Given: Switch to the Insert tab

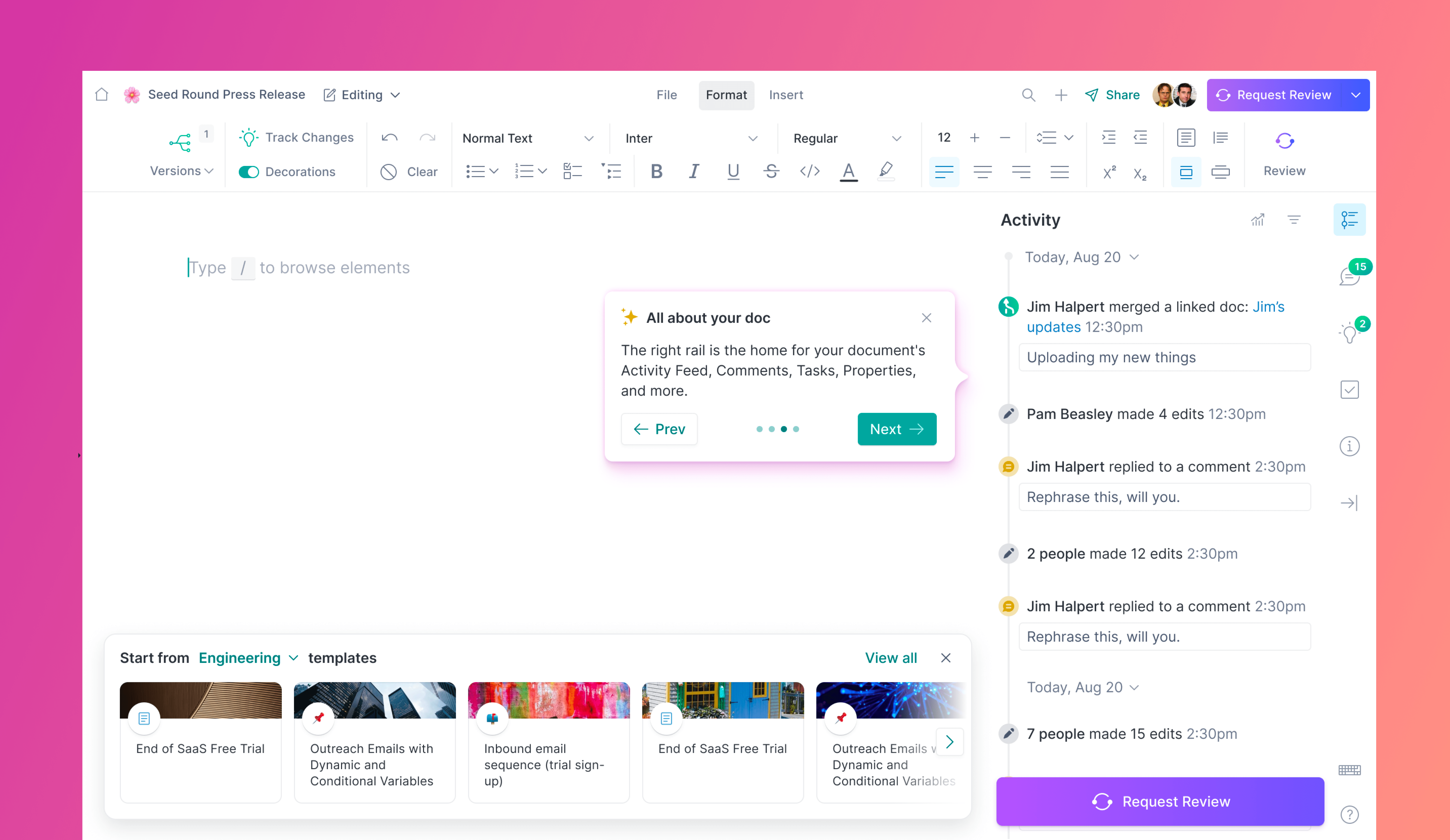Looking at the screenshot, I should click(x=785, y=95).
